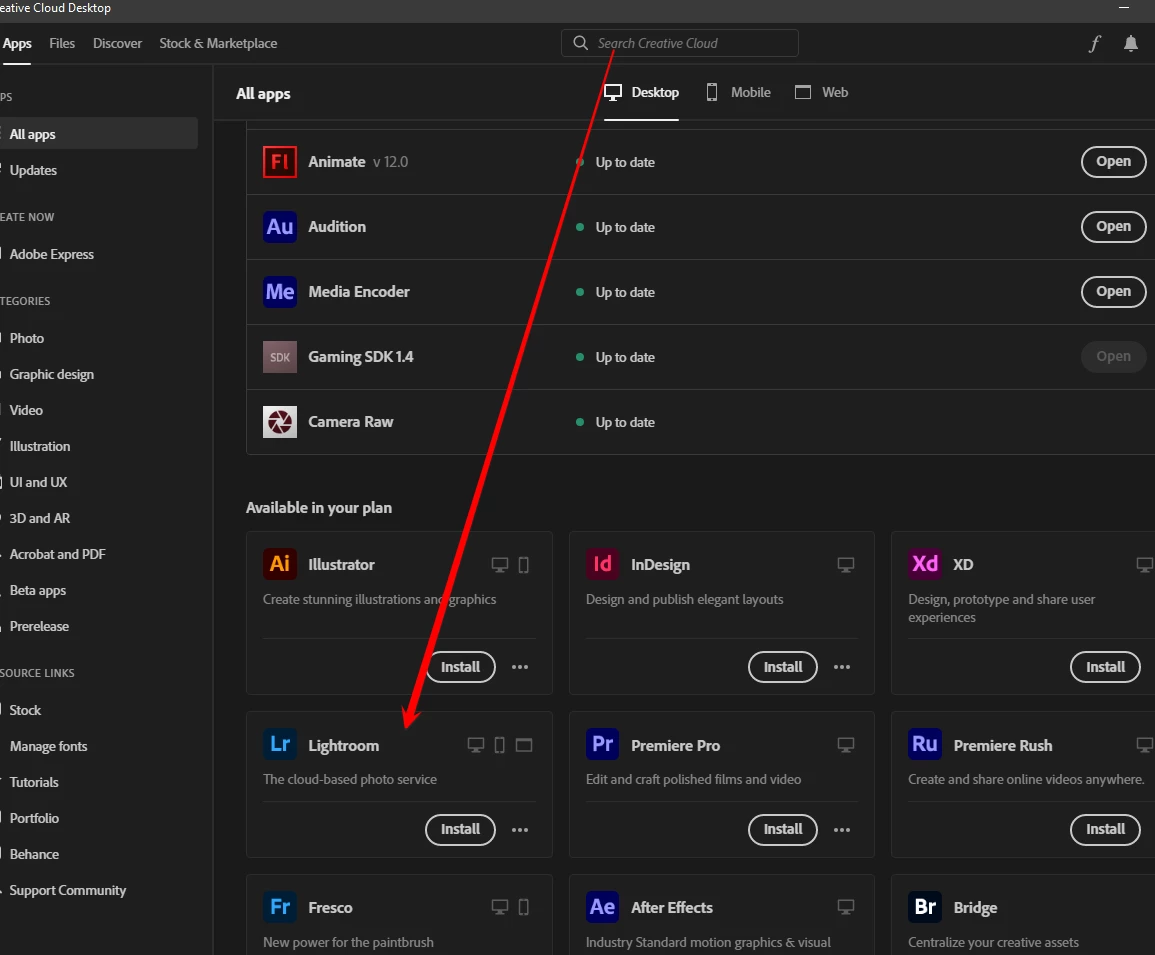Install Illustrator
This screenshot has width=1155, height=955.
pyautogui.click(x=460, y=667)
